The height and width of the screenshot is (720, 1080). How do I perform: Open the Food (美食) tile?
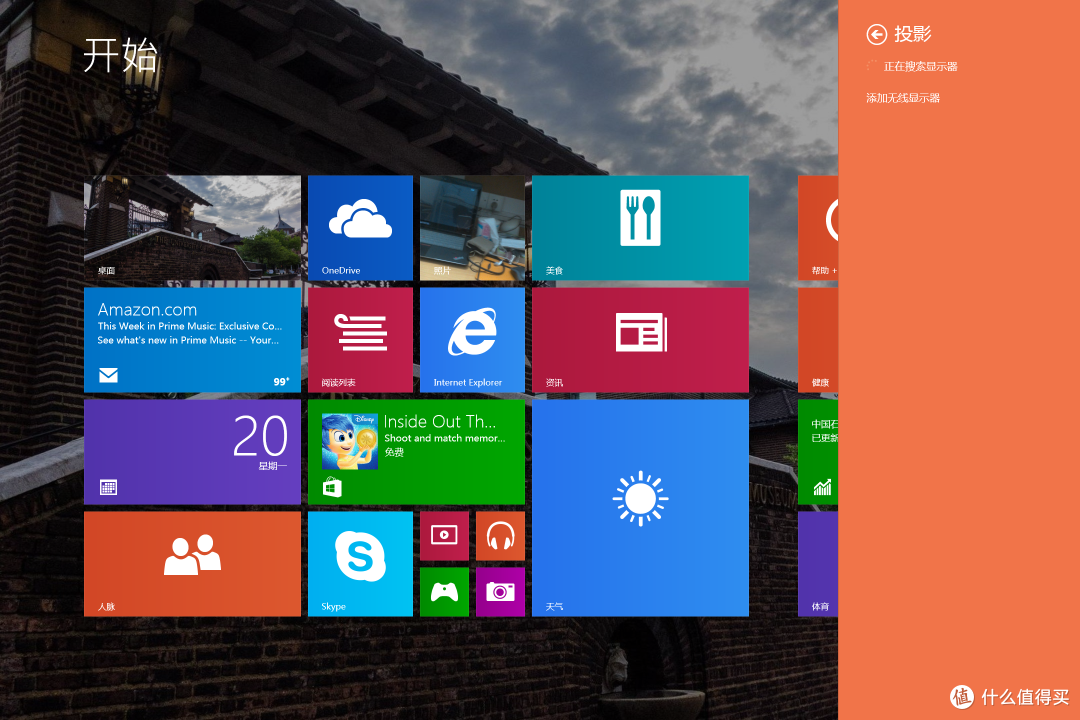640,228
